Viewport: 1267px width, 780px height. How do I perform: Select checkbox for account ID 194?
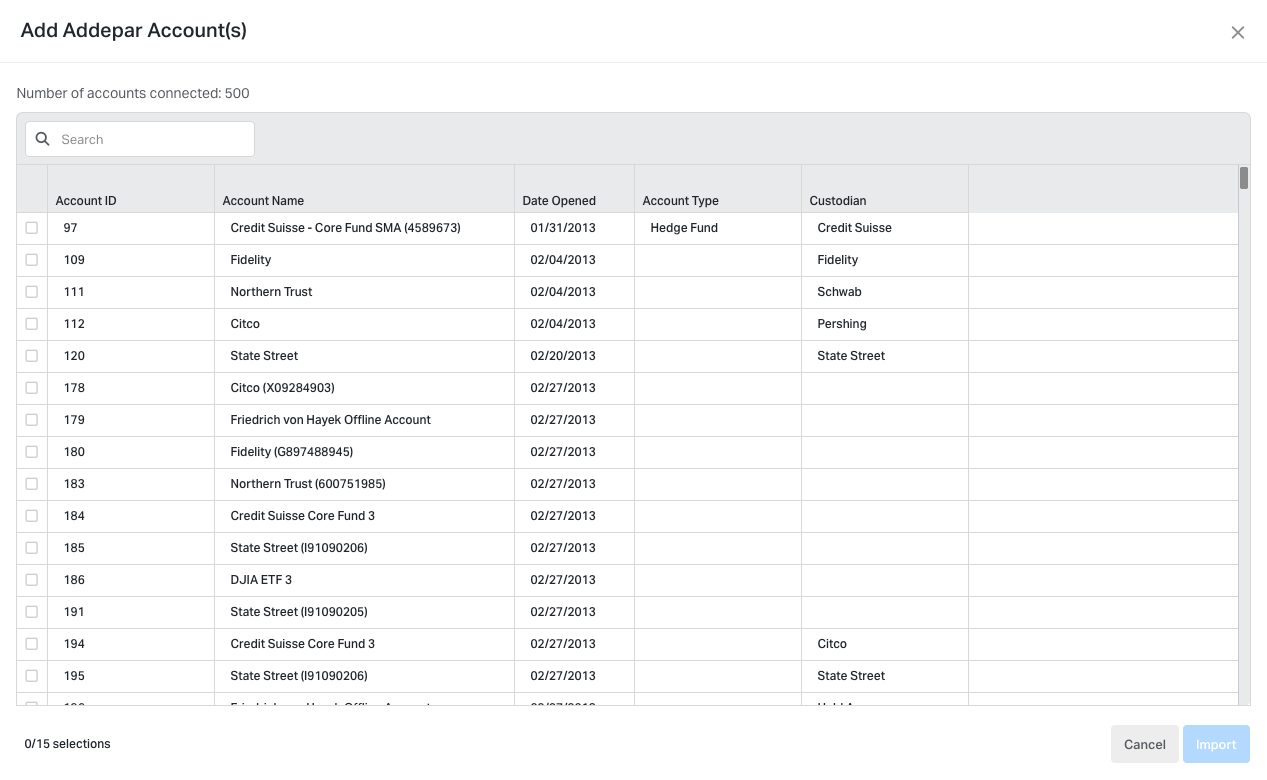click(32, 644)
